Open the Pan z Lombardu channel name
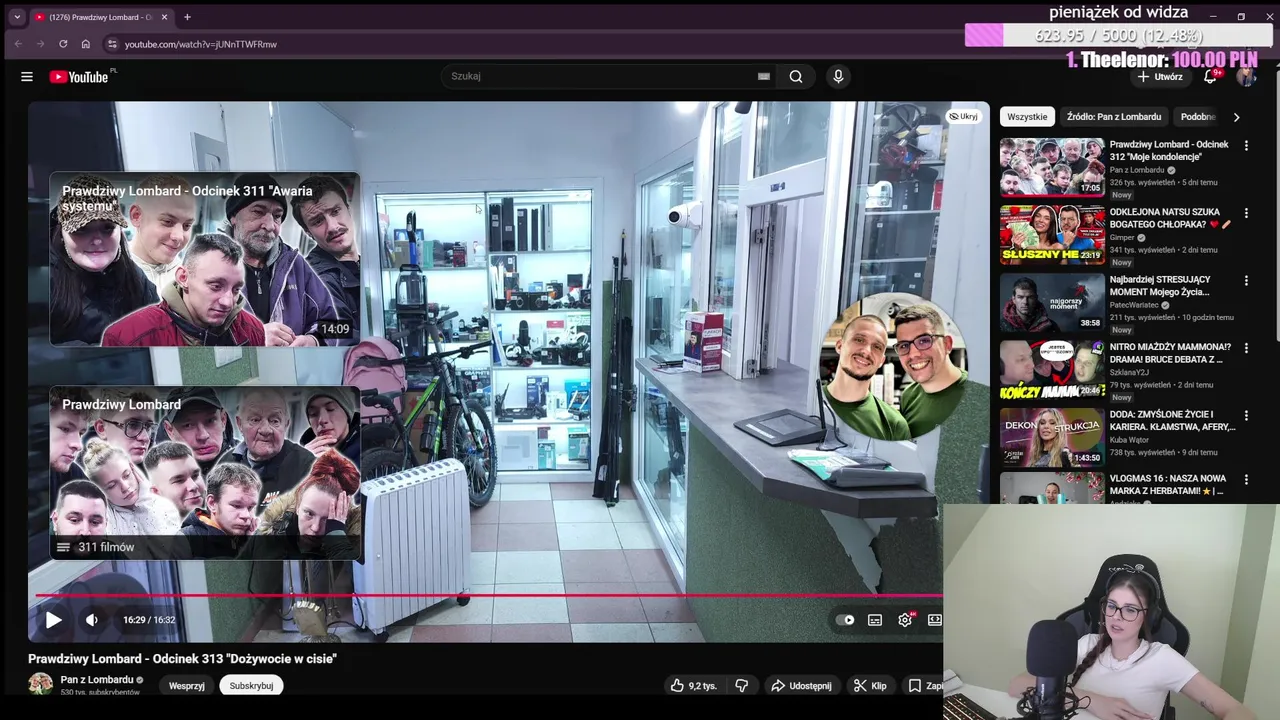Image resolution: width=1280 pixels, height=720 pixels. (97, 680)
